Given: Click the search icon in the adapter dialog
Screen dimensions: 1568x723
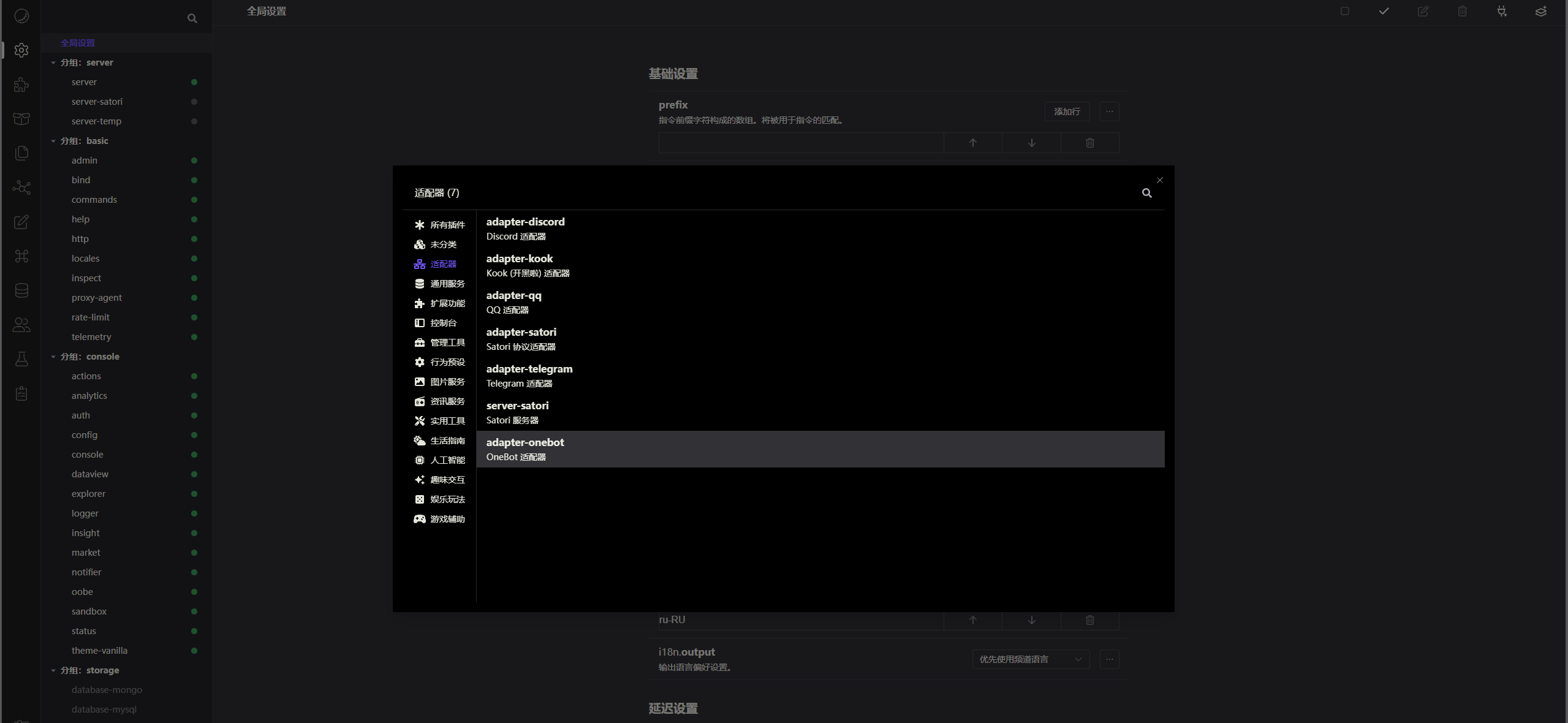Looking at the screenshot, I should pos(1146,194).
